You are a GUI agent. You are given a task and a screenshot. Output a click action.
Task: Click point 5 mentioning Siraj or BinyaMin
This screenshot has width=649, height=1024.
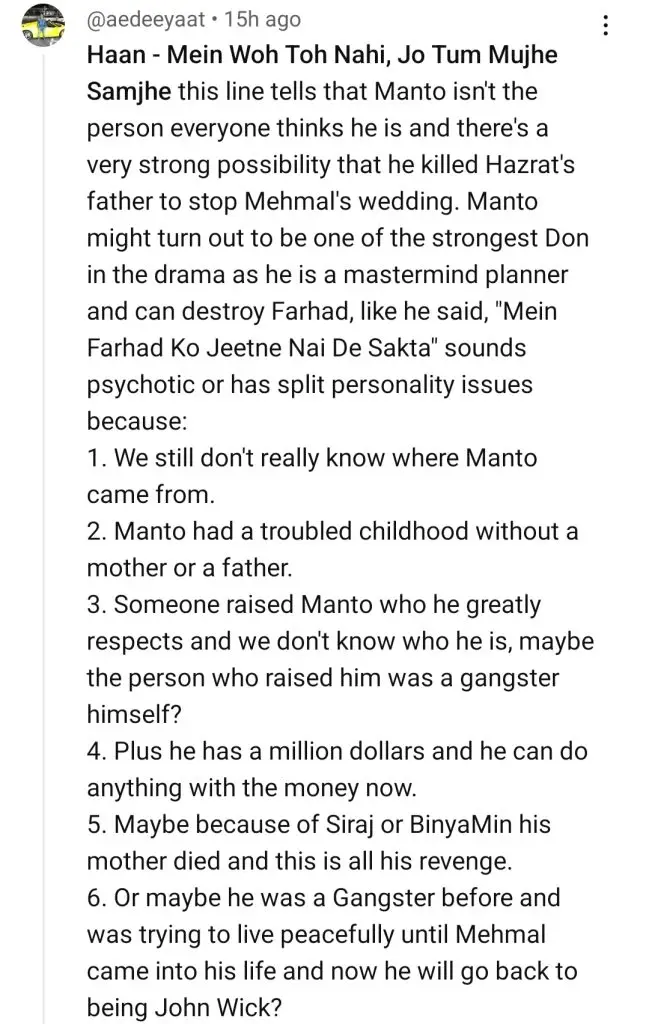[x=318, y=825]
